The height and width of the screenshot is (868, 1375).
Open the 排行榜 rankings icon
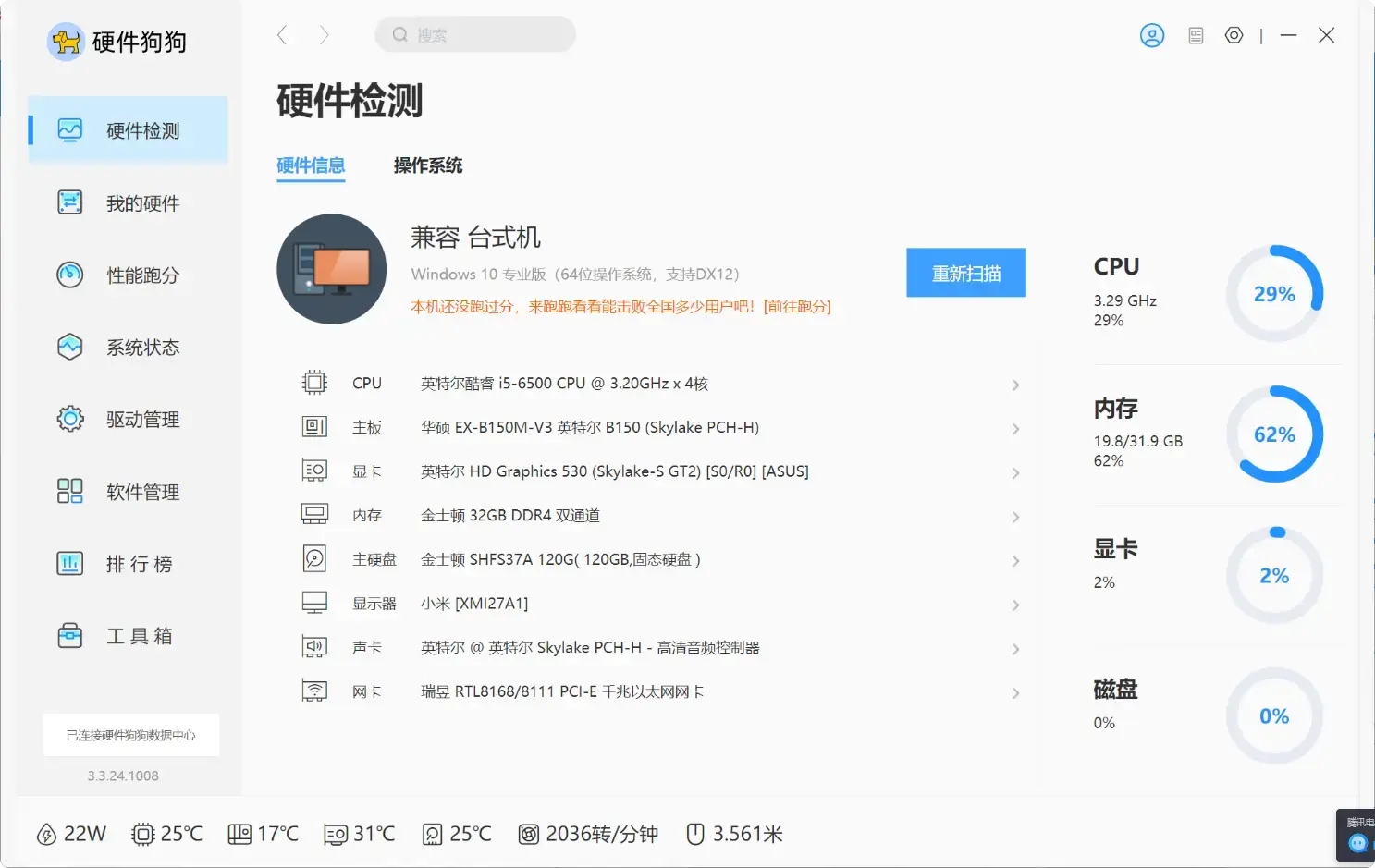click(x=69, y=563)
